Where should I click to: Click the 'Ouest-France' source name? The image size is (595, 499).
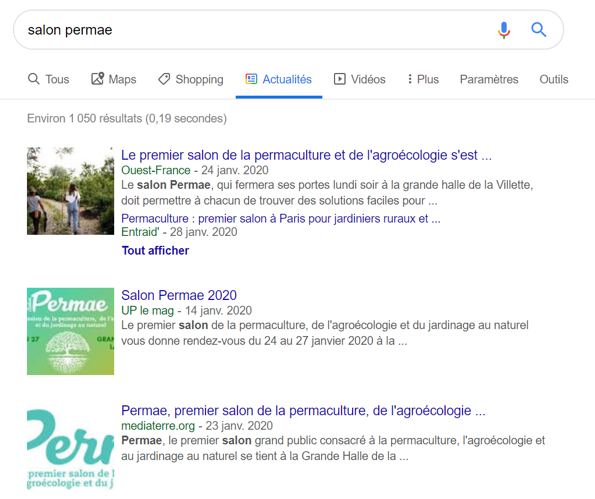point(156,170)
